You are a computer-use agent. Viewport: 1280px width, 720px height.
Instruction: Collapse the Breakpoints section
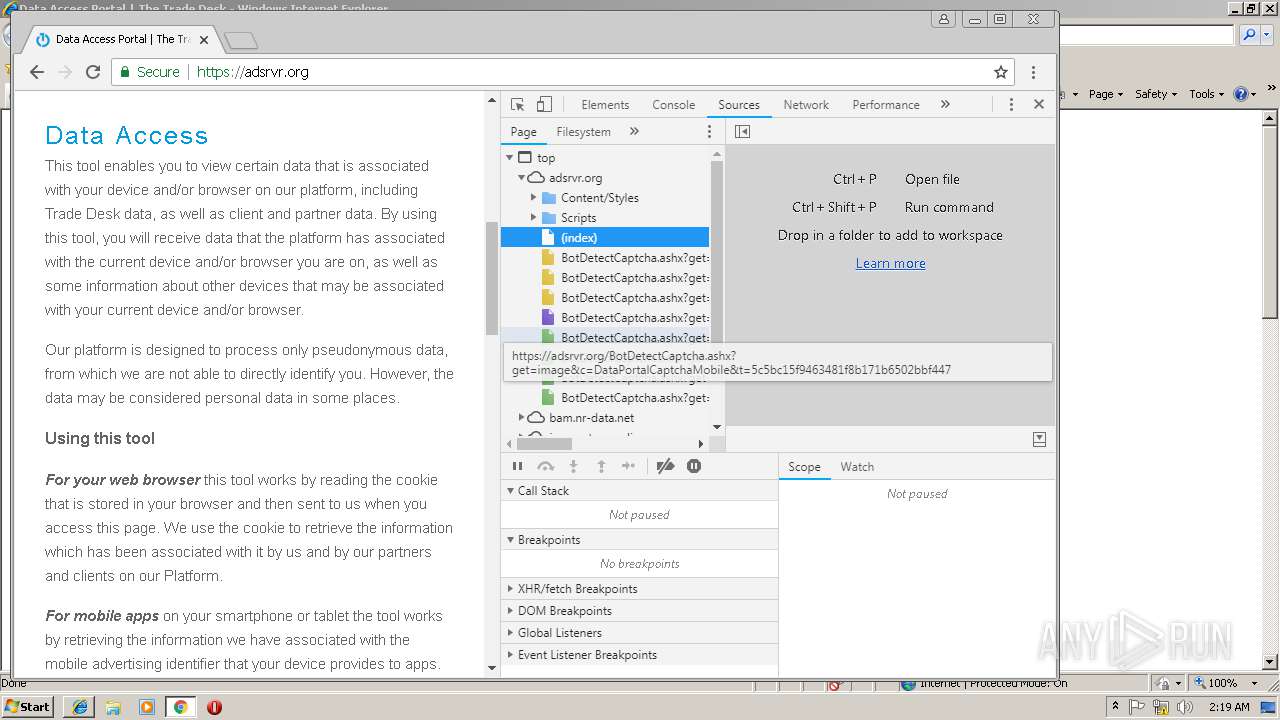pos(640,539)
